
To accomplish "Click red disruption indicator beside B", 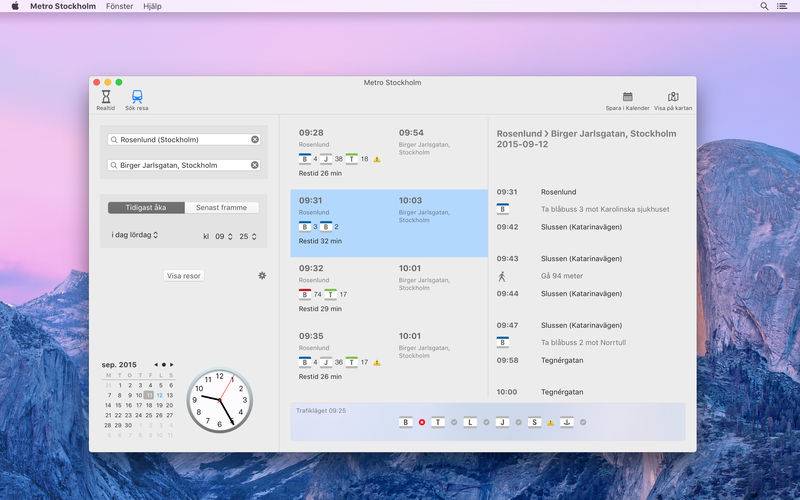I will [422, 422].
